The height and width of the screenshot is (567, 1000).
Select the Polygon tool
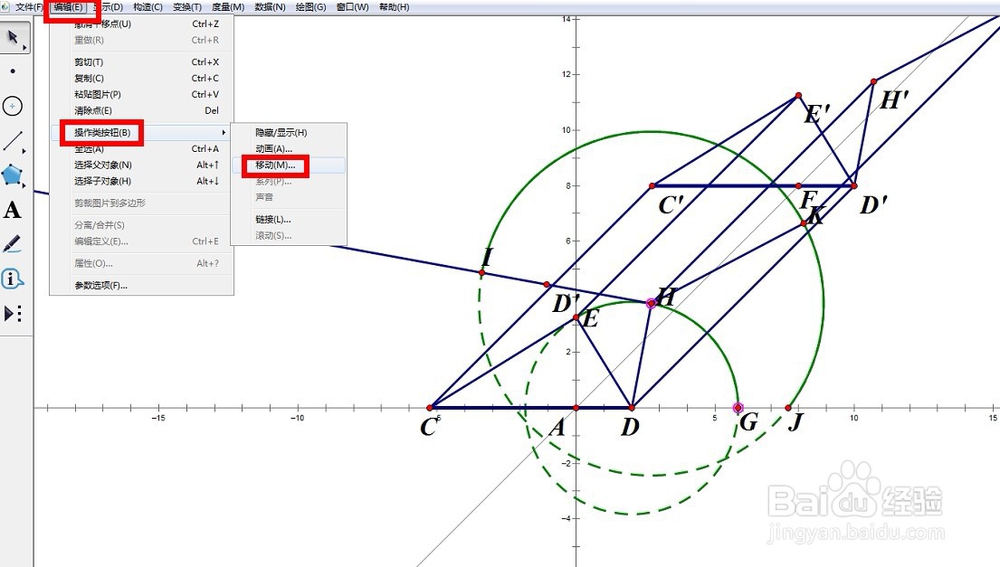tap(13, 175)
